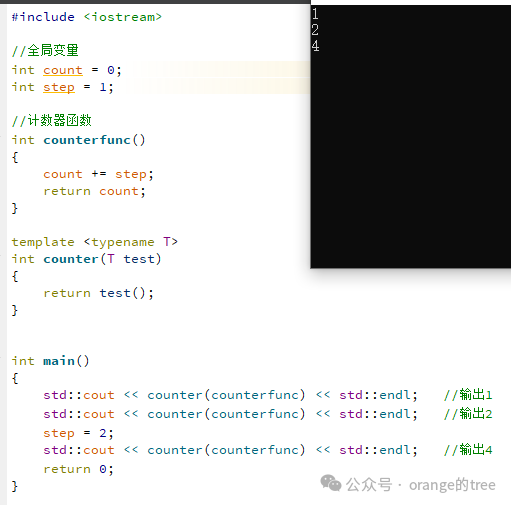Click the 'return test();' statement
The image size is (511, 505).
(98, 293)
